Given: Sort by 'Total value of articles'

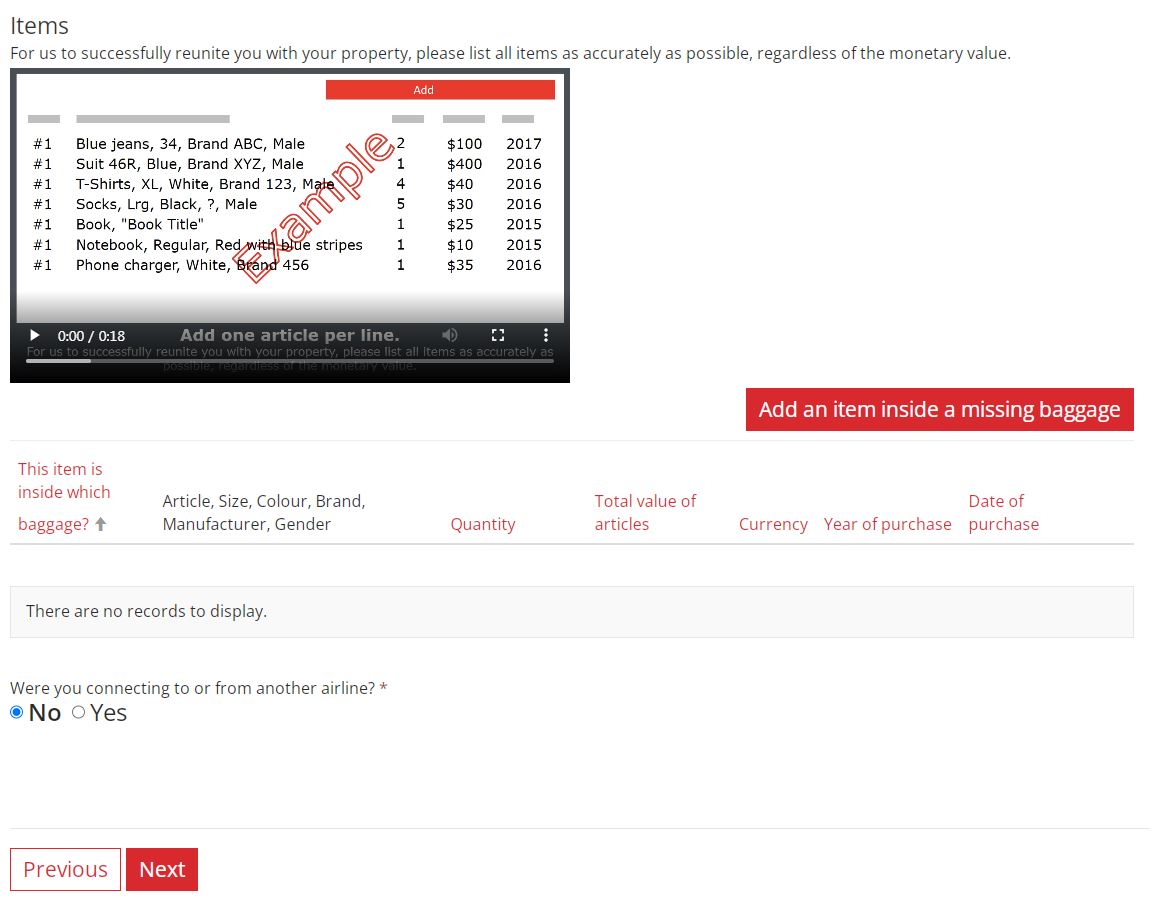Looking at the screenshot, I should (645, 513).
